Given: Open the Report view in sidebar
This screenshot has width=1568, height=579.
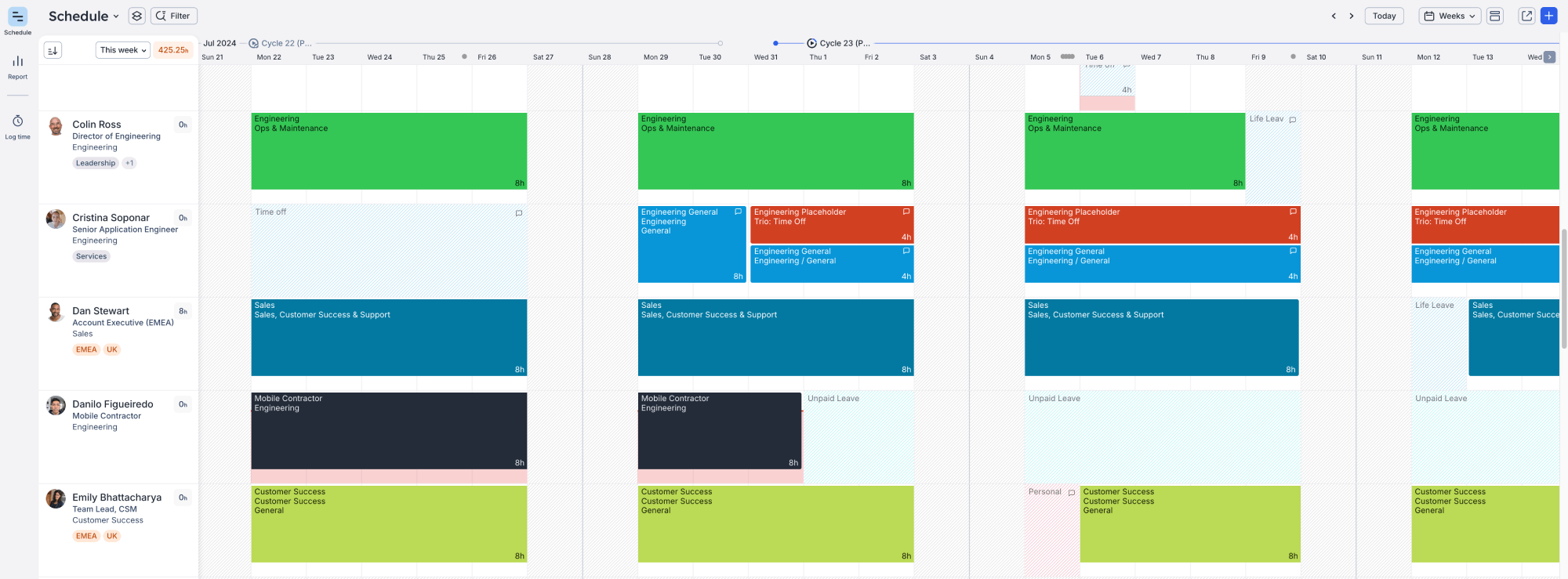Looking at the screenshot, I should click(x=17, y=67).
